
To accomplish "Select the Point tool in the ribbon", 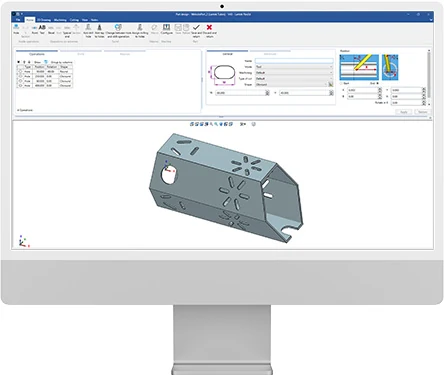I will click(x=34, y=29).
